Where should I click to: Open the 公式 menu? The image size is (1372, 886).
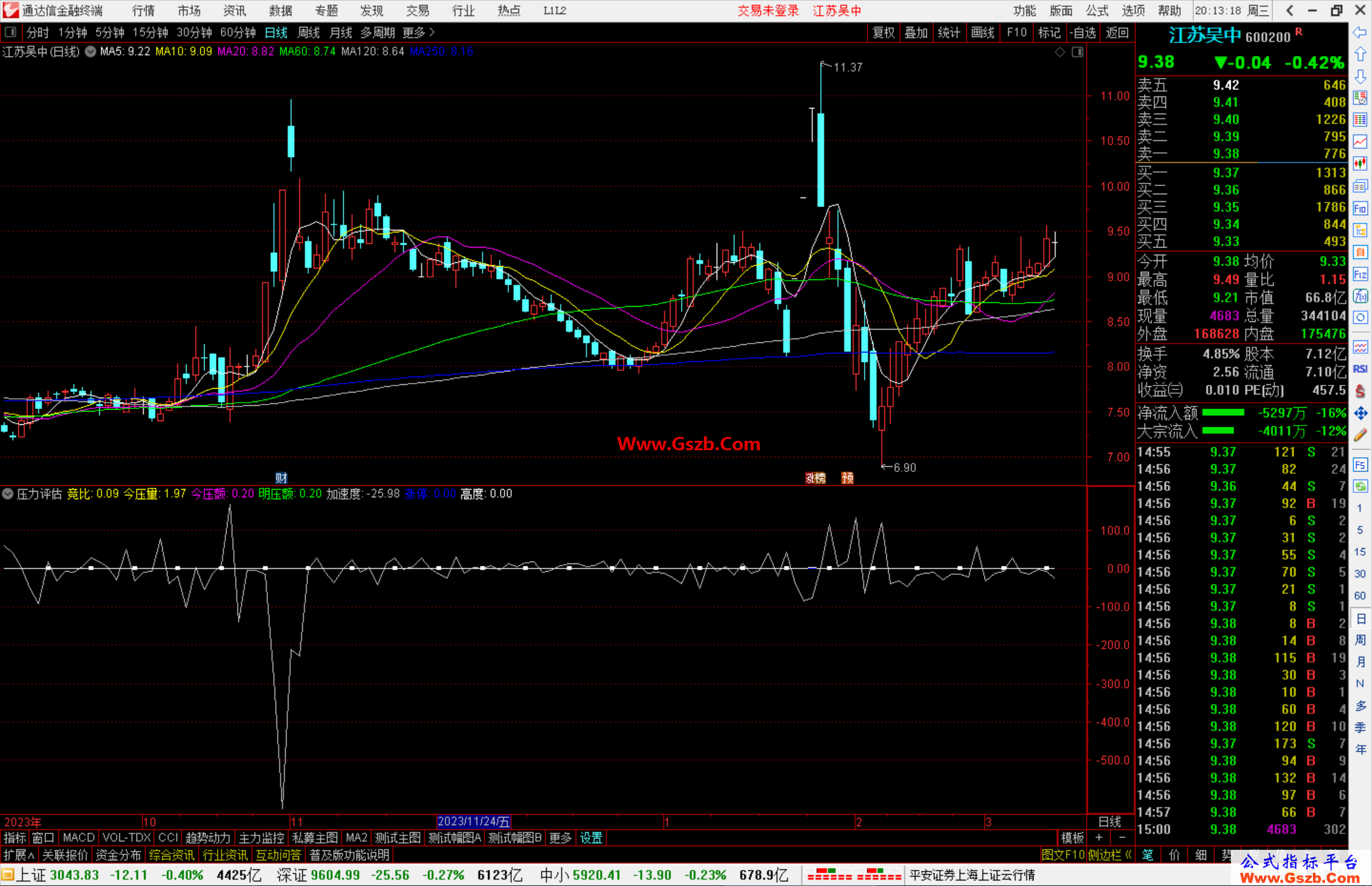[x=1097, y=11]
